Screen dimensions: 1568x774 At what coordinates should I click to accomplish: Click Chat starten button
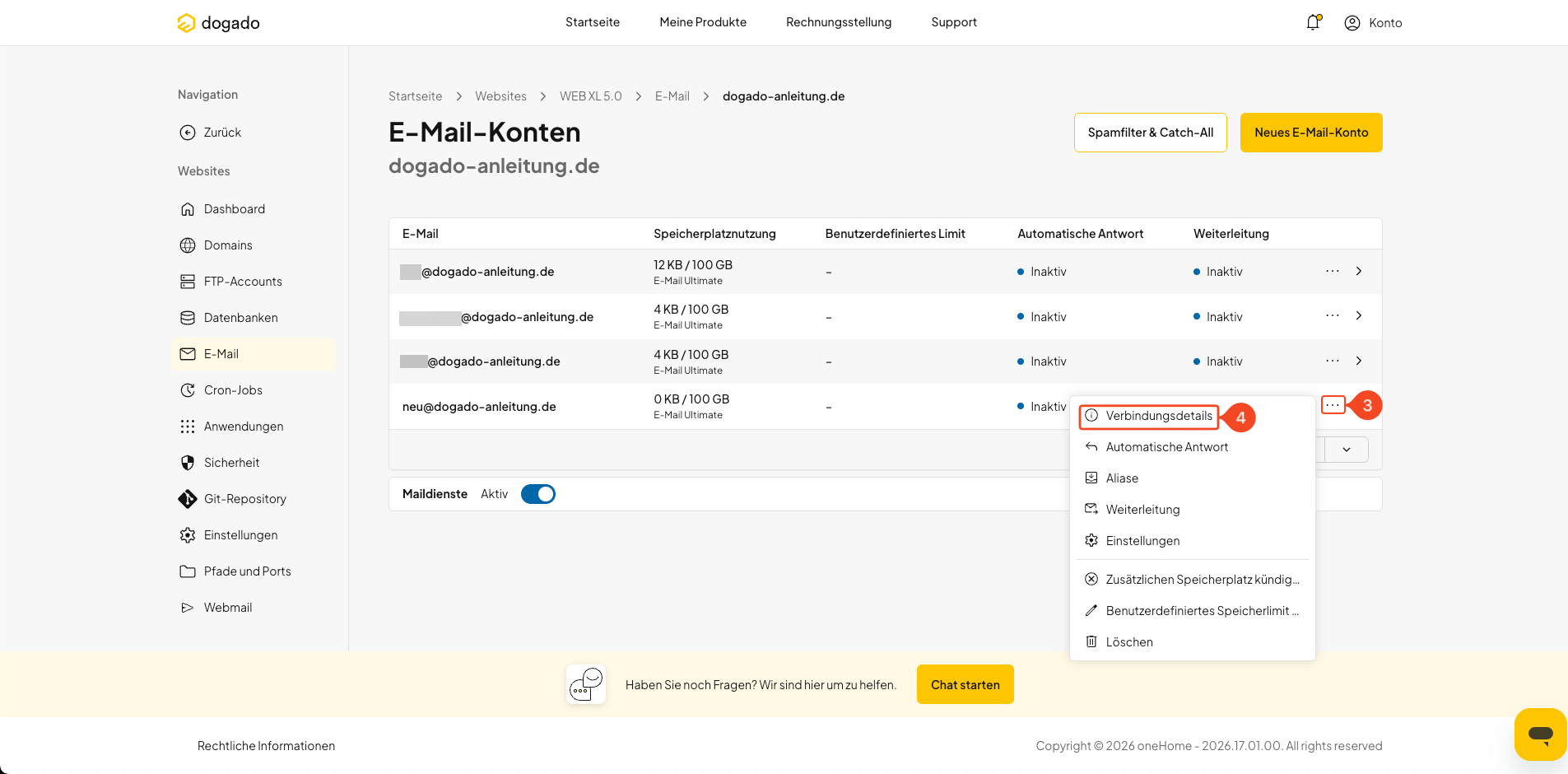click(x=965, y=684)
